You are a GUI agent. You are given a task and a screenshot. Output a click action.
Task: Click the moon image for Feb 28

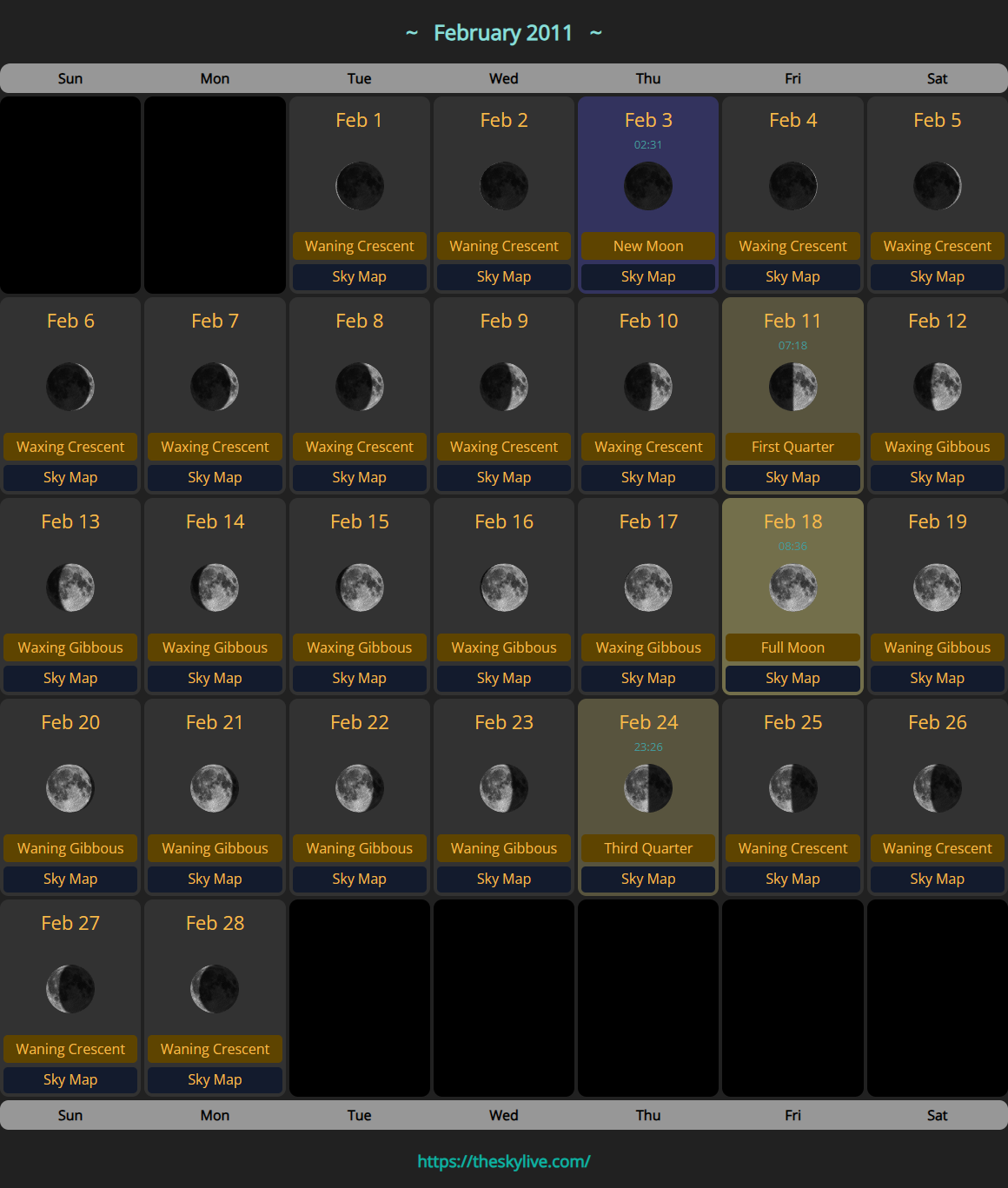click(215, 989)
